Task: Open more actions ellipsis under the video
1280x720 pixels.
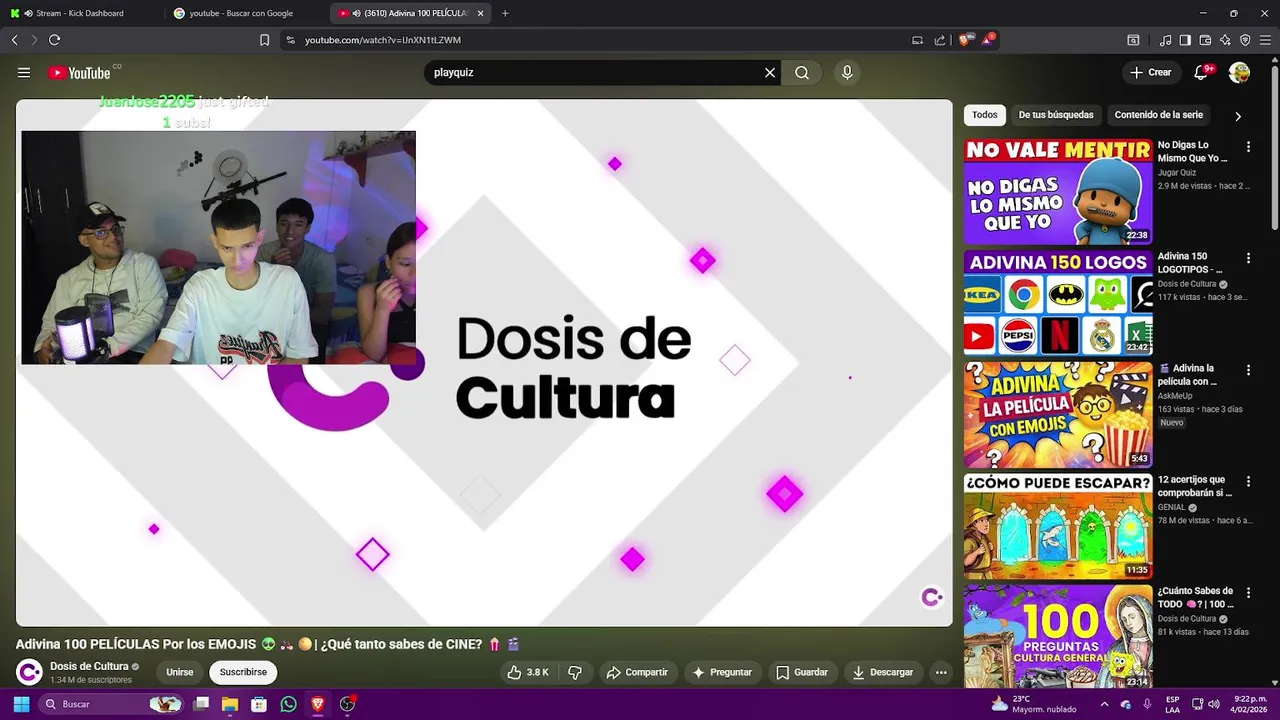Action: [x=941, y=672]
